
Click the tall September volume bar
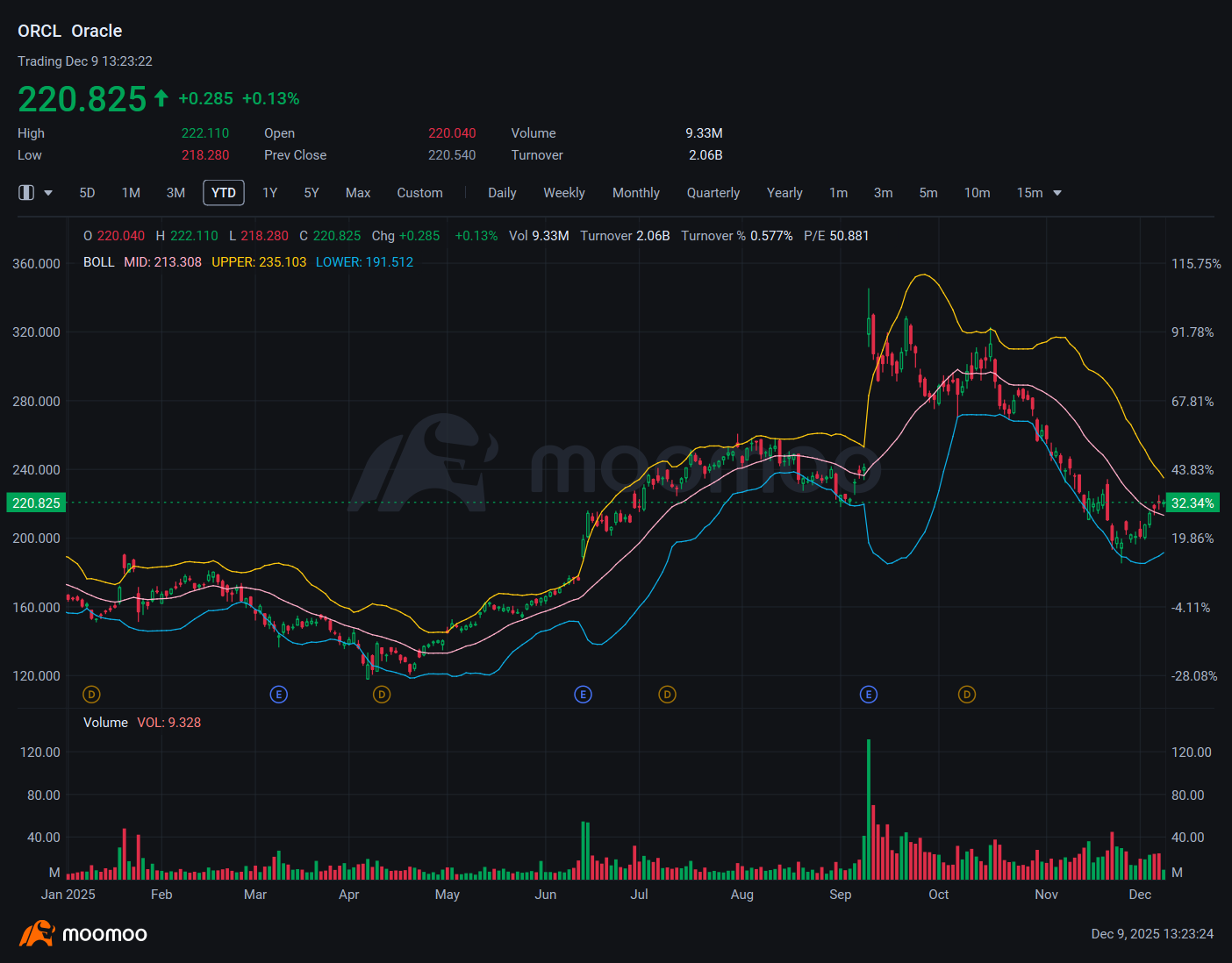click(x=869, y=809)
